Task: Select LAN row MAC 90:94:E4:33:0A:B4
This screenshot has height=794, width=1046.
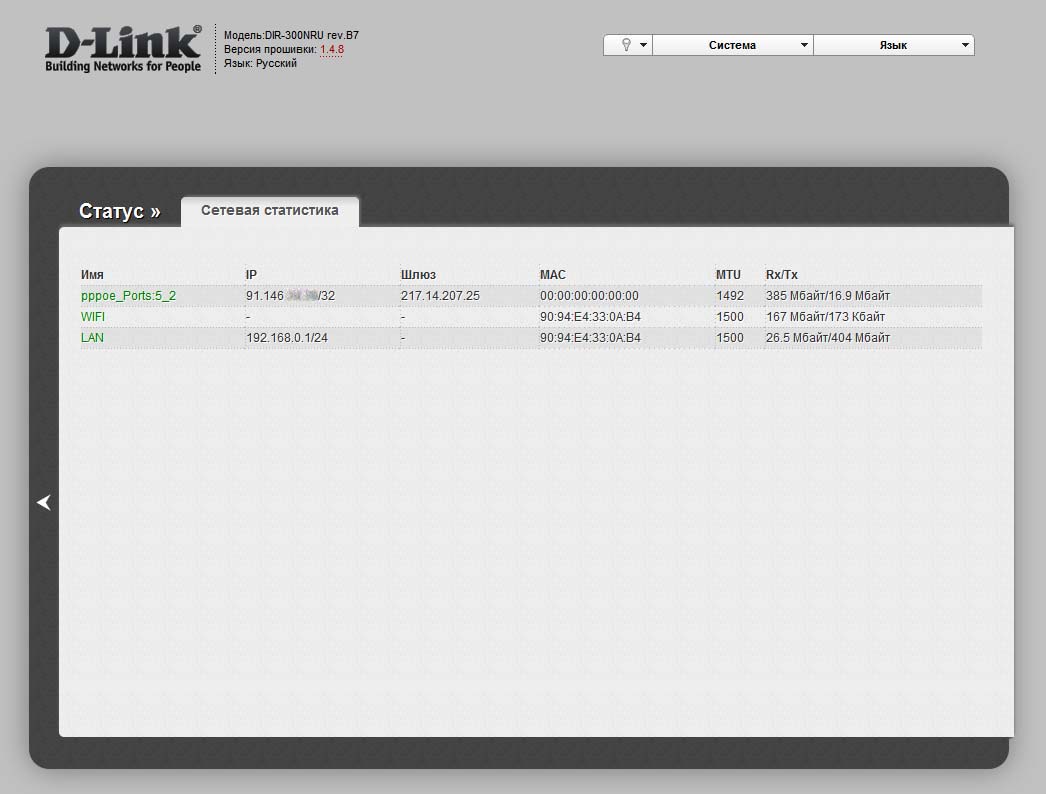Action: (590, 338)
